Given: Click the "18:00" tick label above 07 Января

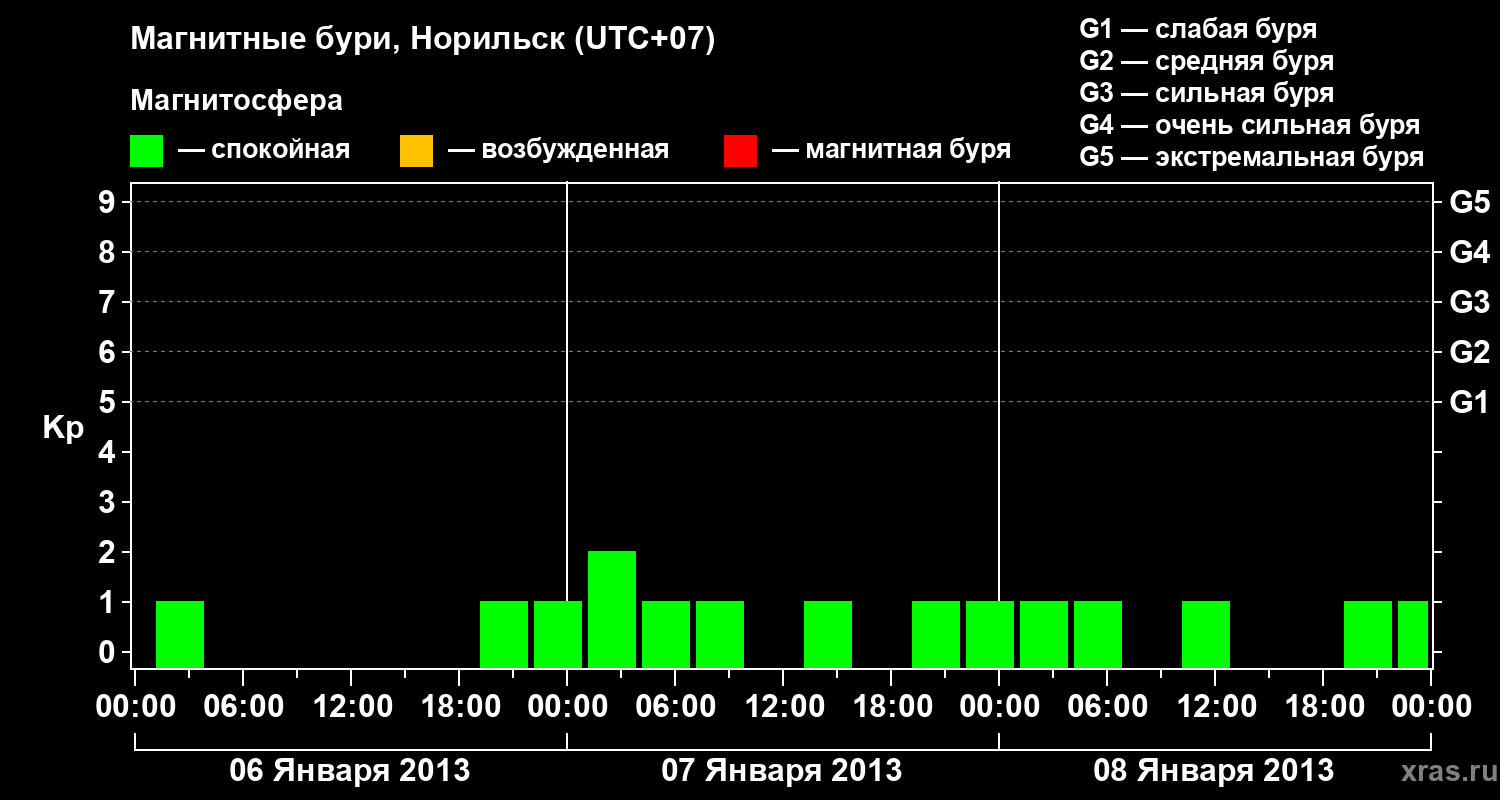Looking at the screenshot, I should (x=891, y=706).
